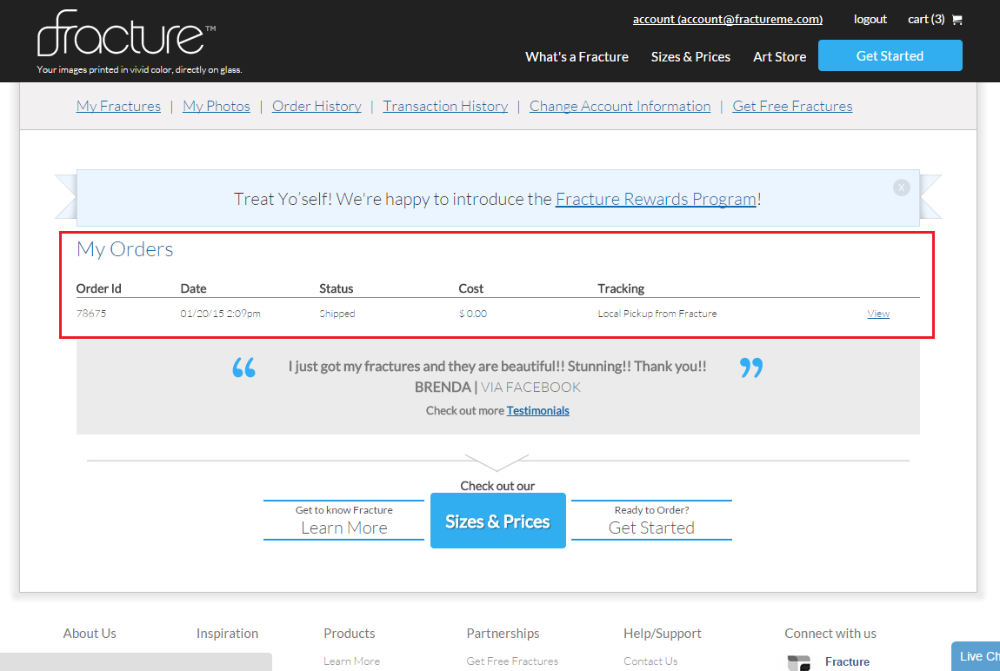
Task: Go to My Fractures tab
Action: click(119, 106)
